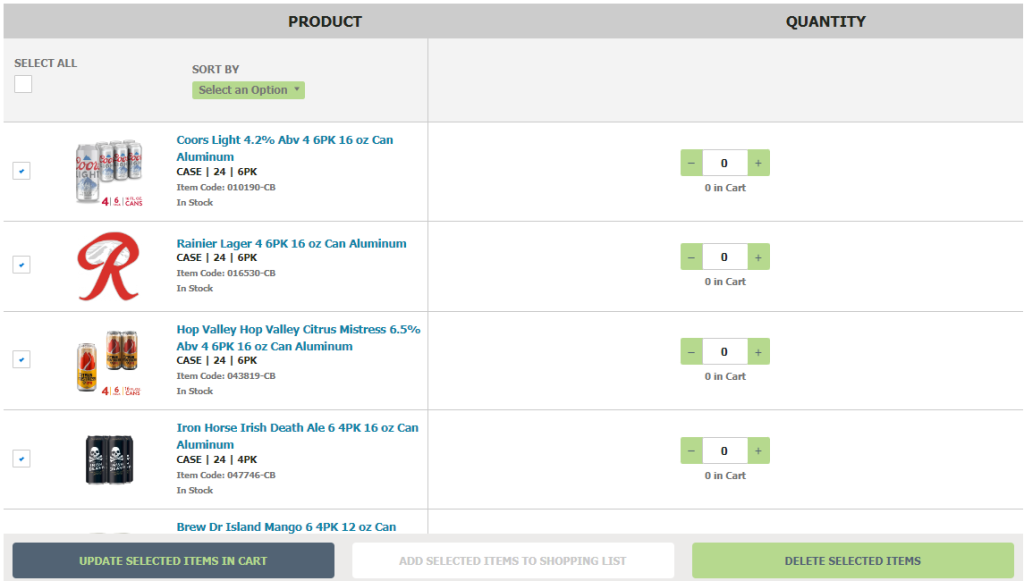The width and height of the screenshot is (1024, 581).
Task: Open the Coors Light product image
Action: point(109,172)
